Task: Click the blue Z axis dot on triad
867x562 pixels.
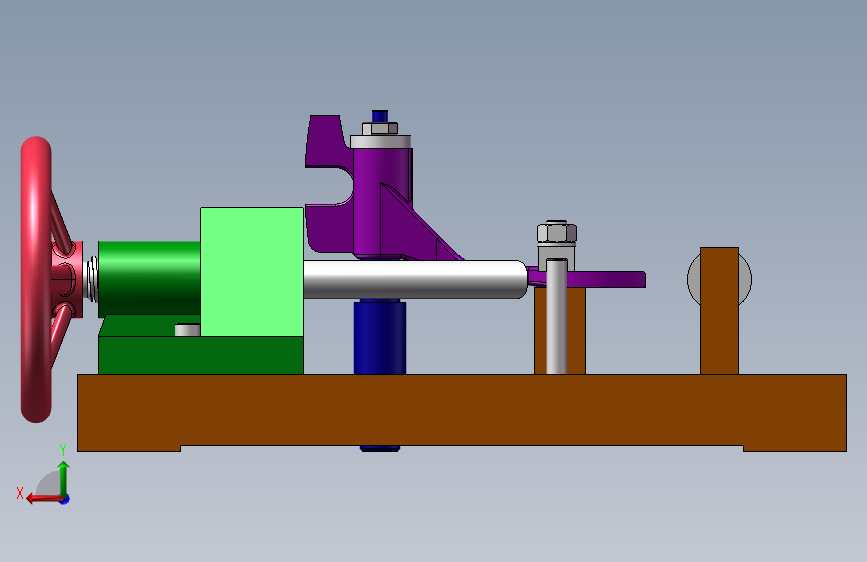Action: pos(65,499)
